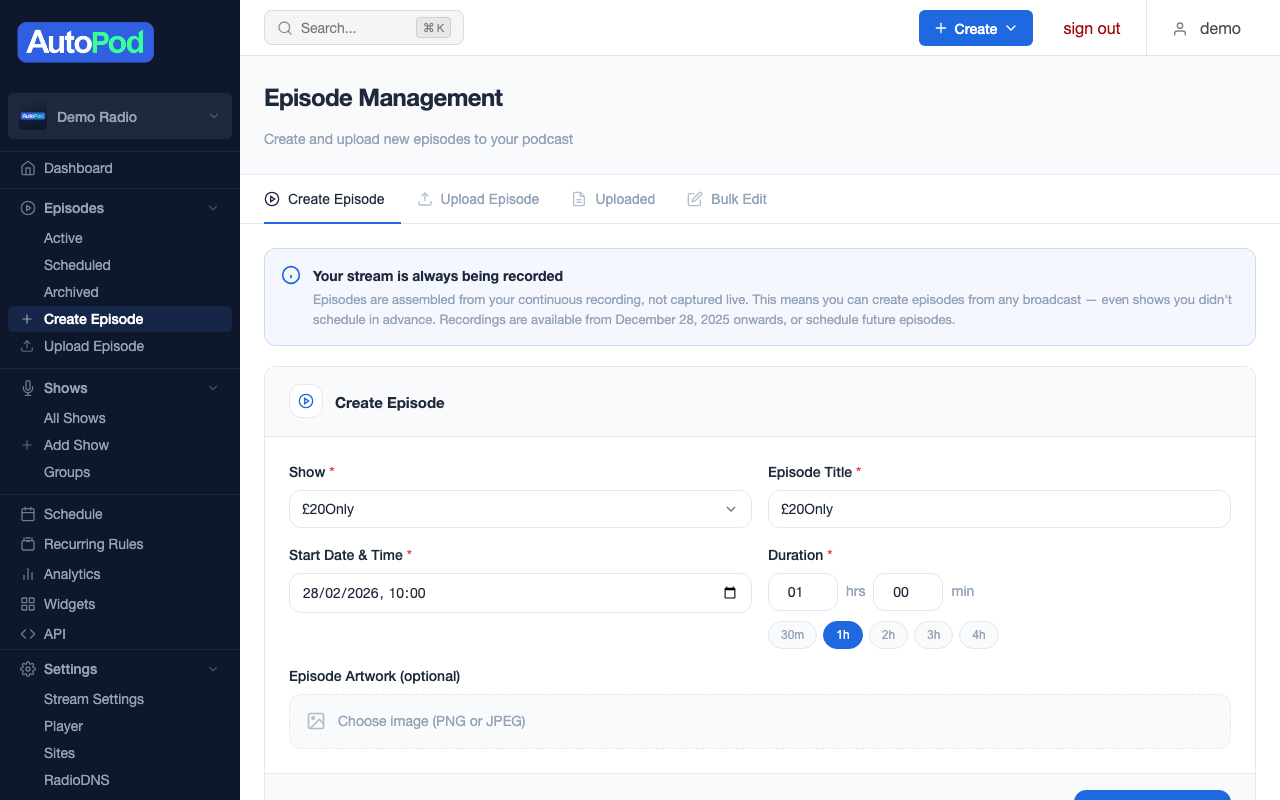Select the Create Episode play icon

(306, 401)
